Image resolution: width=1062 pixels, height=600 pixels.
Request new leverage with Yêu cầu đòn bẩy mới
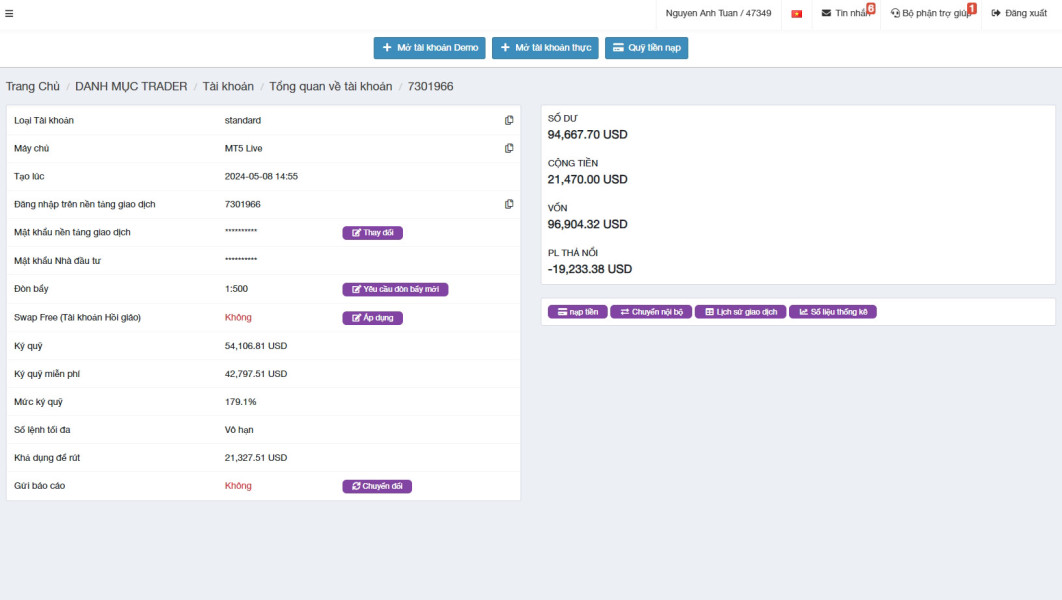tap(396, 289)
